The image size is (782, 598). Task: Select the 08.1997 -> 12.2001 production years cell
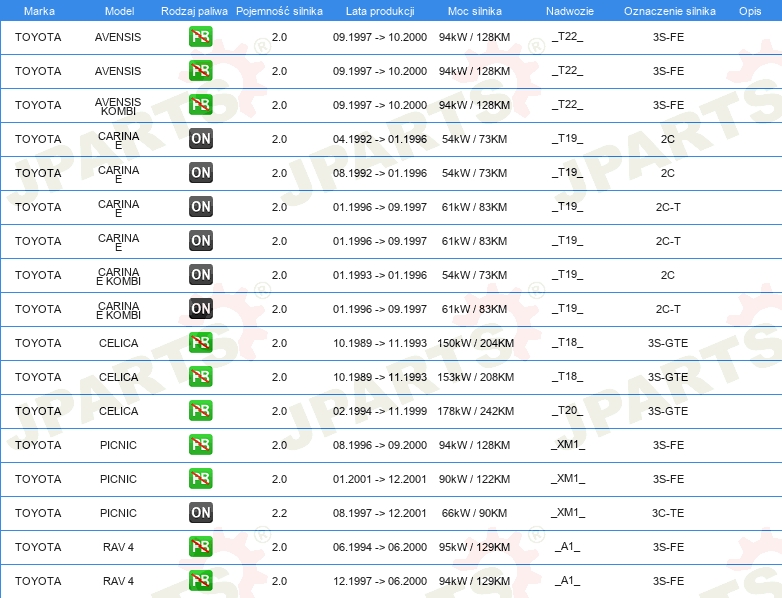[x=380, y=513]
